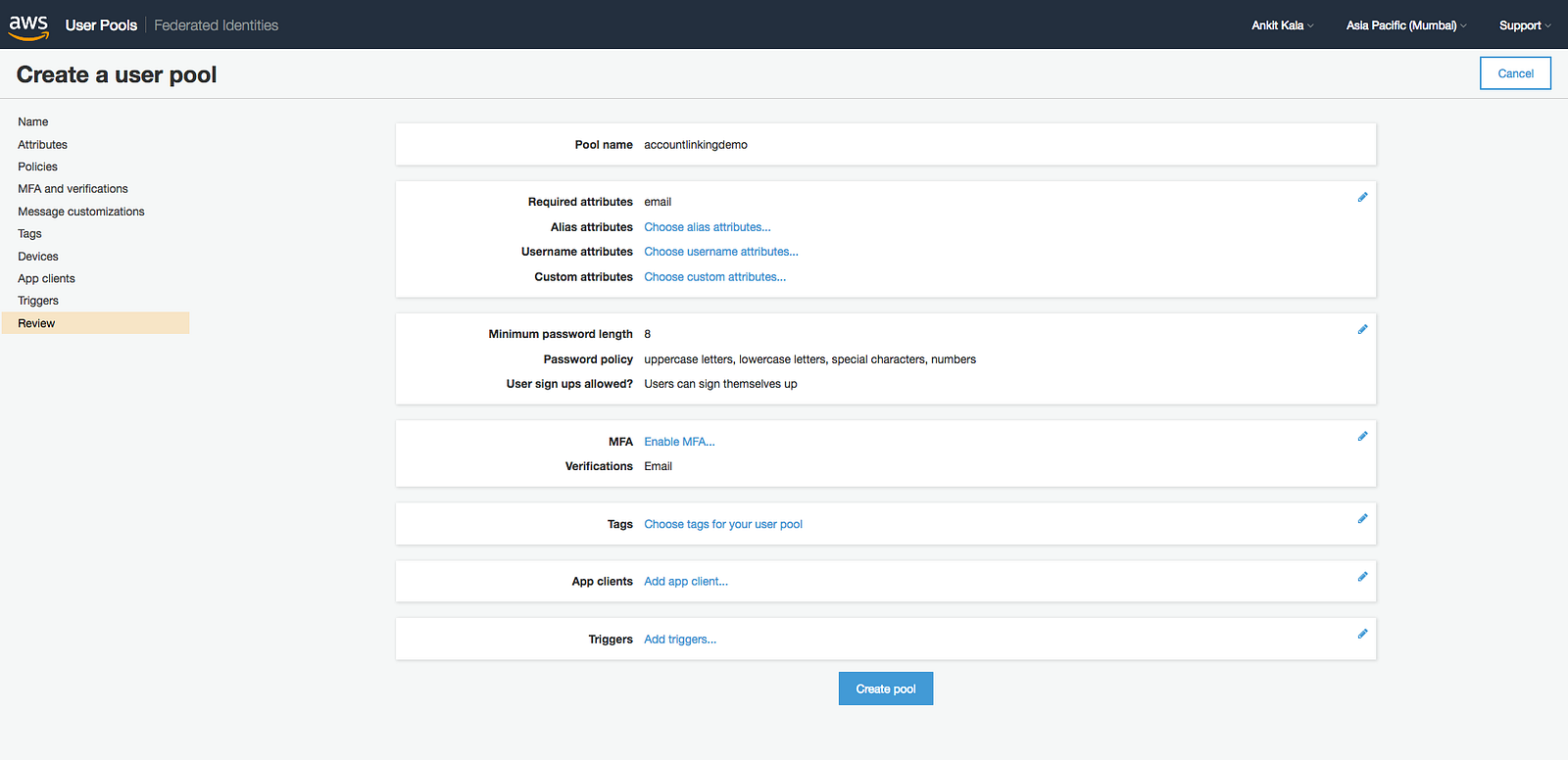The height and width of the screenshot is (760, 1568).
Task: Select MFA and verifications sidebar item
Action: 73,189
